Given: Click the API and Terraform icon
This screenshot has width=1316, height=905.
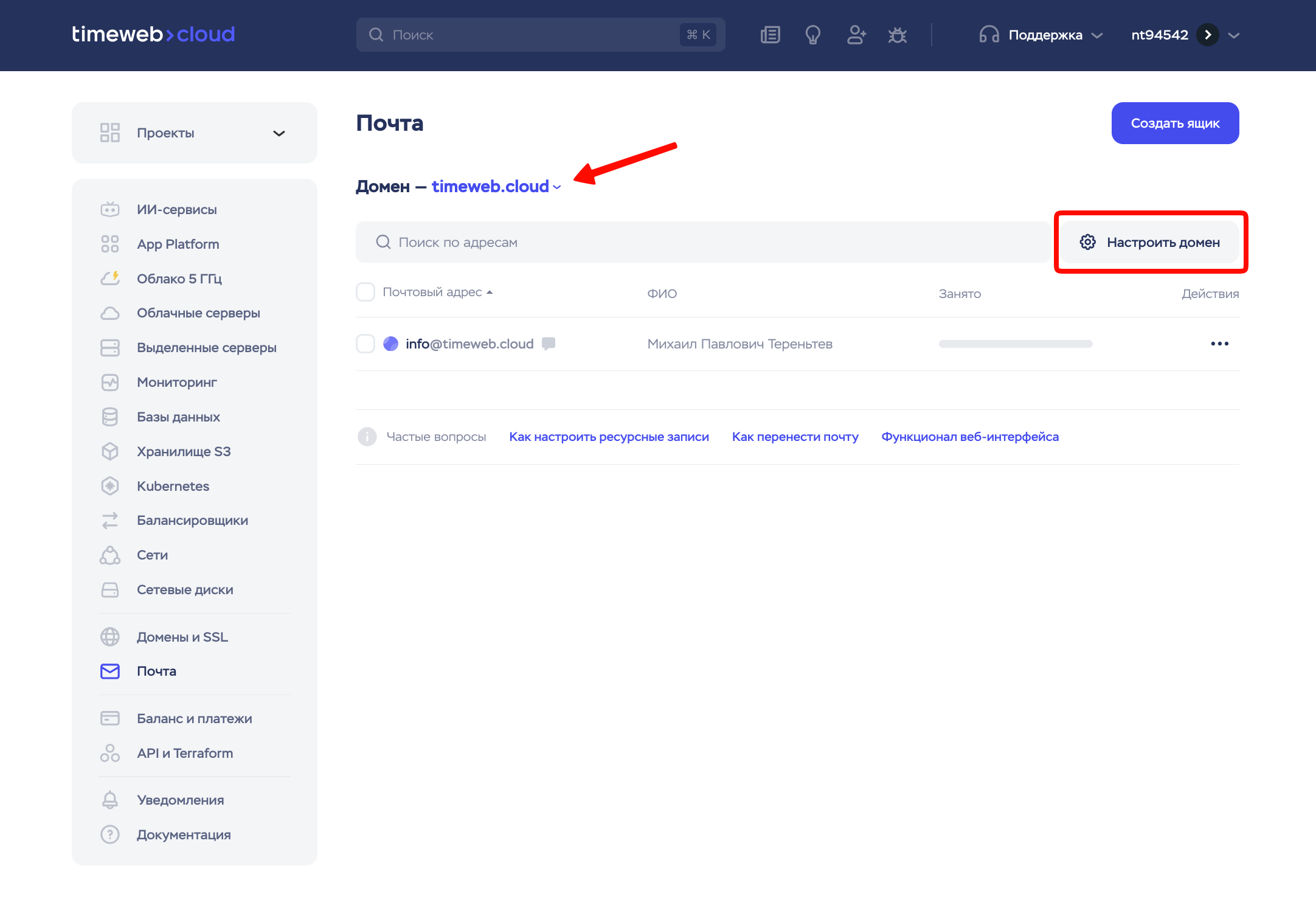Looking at the screenshot, I should (110, 753).
